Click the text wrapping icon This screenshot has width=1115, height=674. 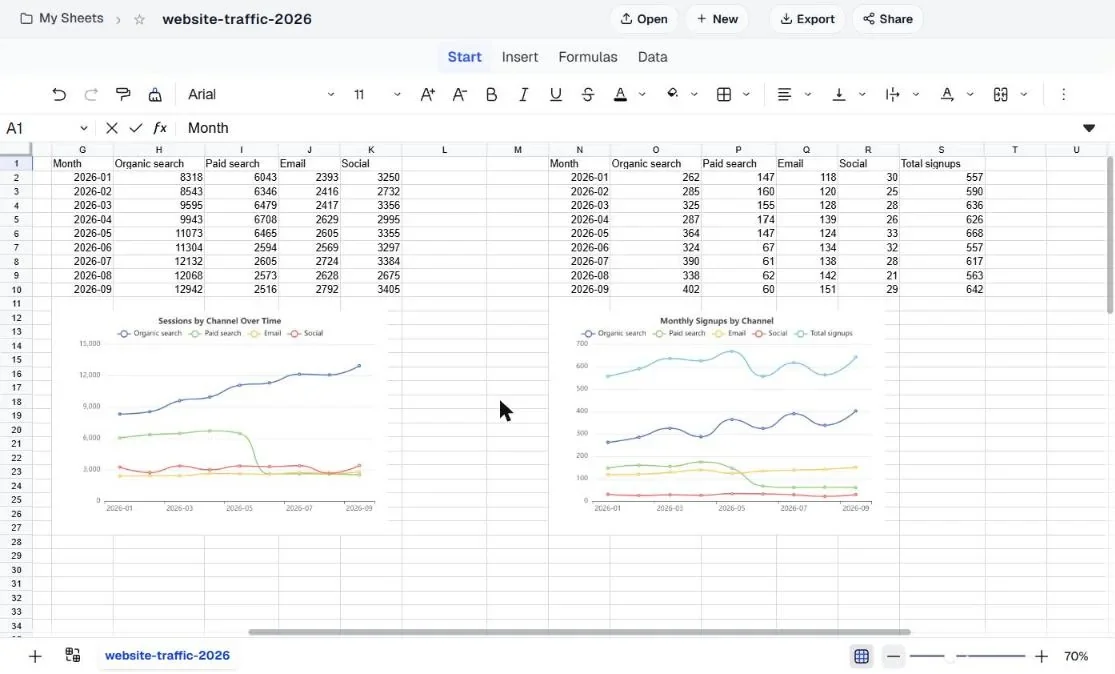[892, 95]
